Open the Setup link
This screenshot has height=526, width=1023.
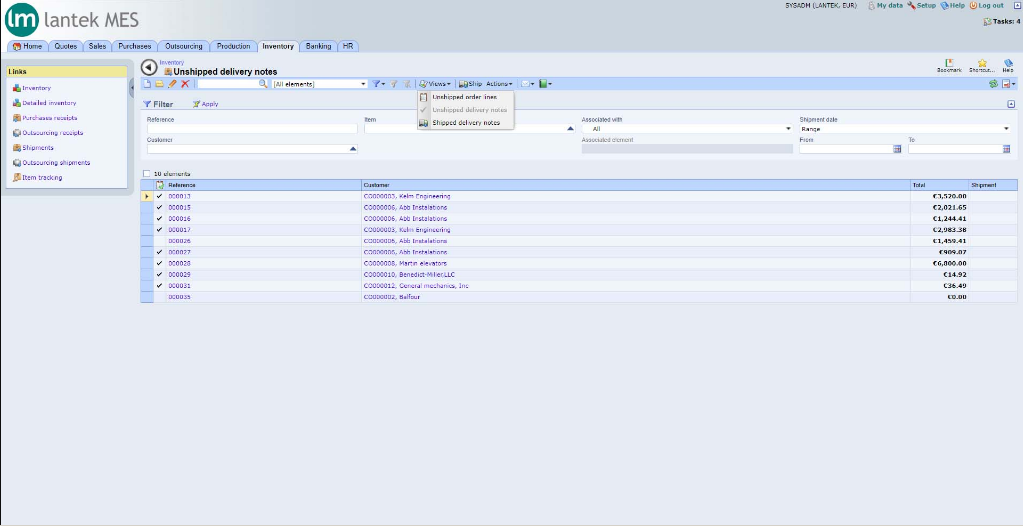(x=921, y=5)
